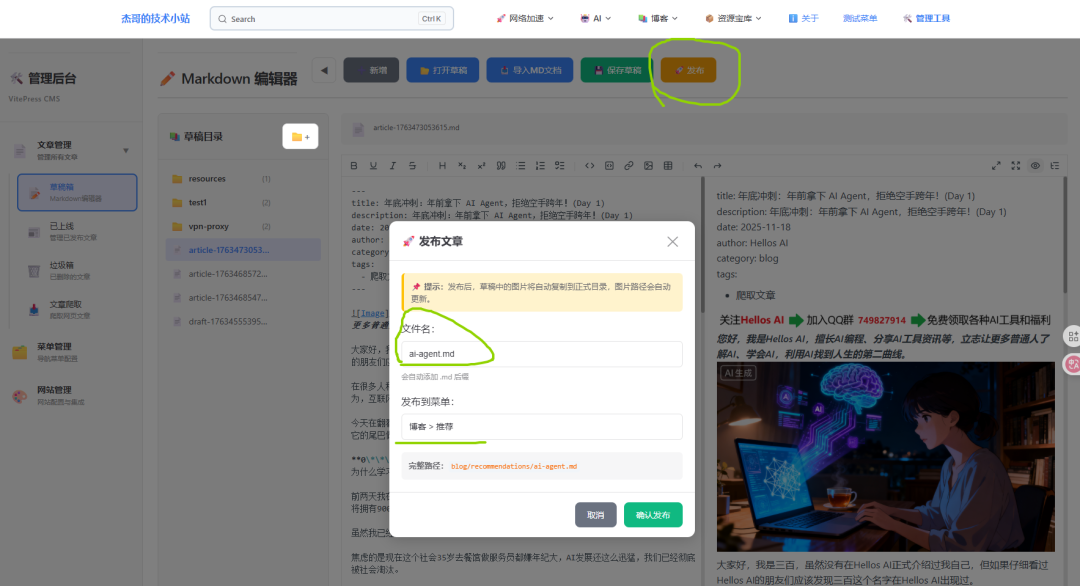
Task: Insert a table using the toolbar icon
Action: tap(669, 166)
